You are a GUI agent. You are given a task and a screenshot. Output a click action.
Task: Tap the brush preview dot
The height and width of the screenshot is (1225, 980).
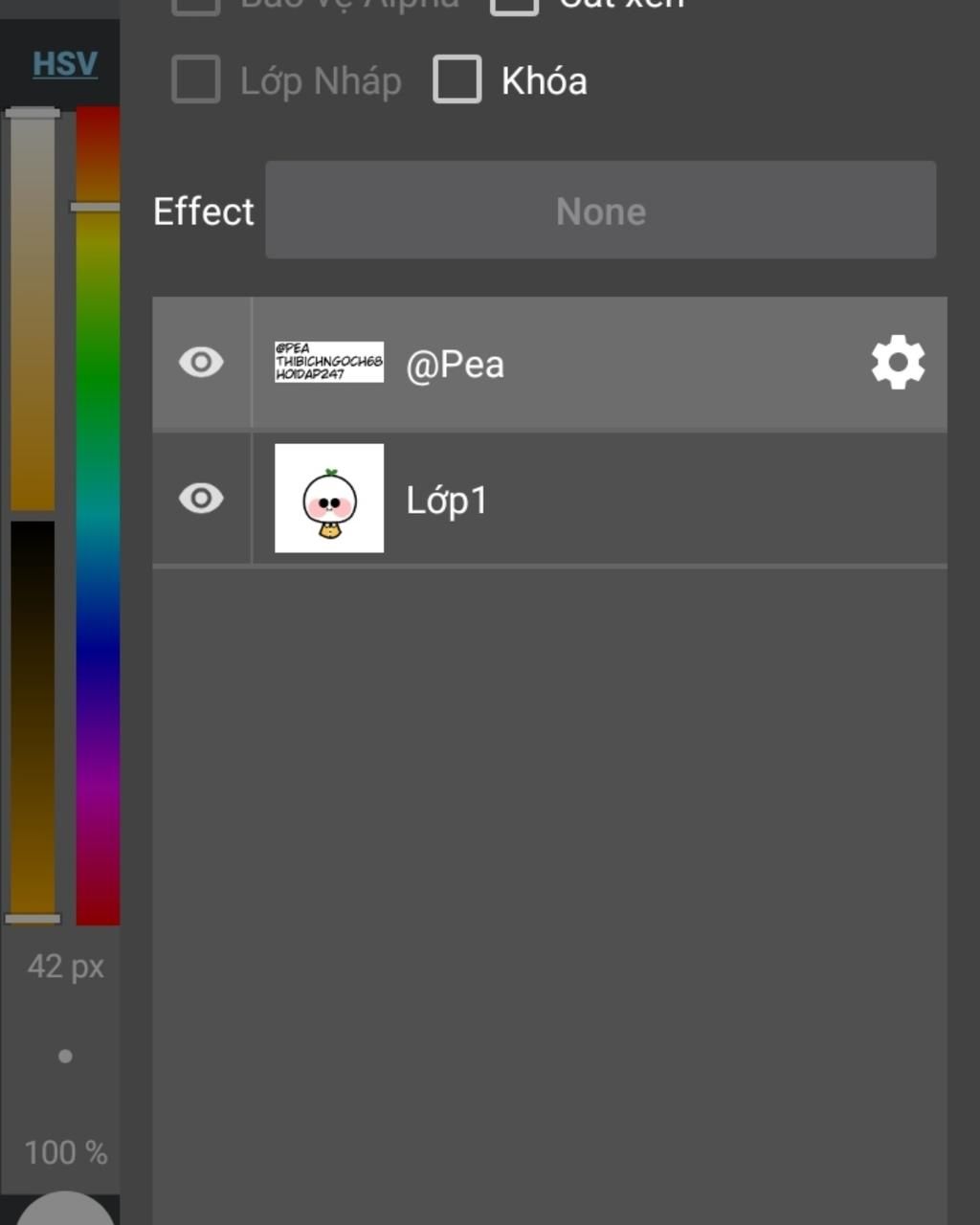pos(65,1057)
